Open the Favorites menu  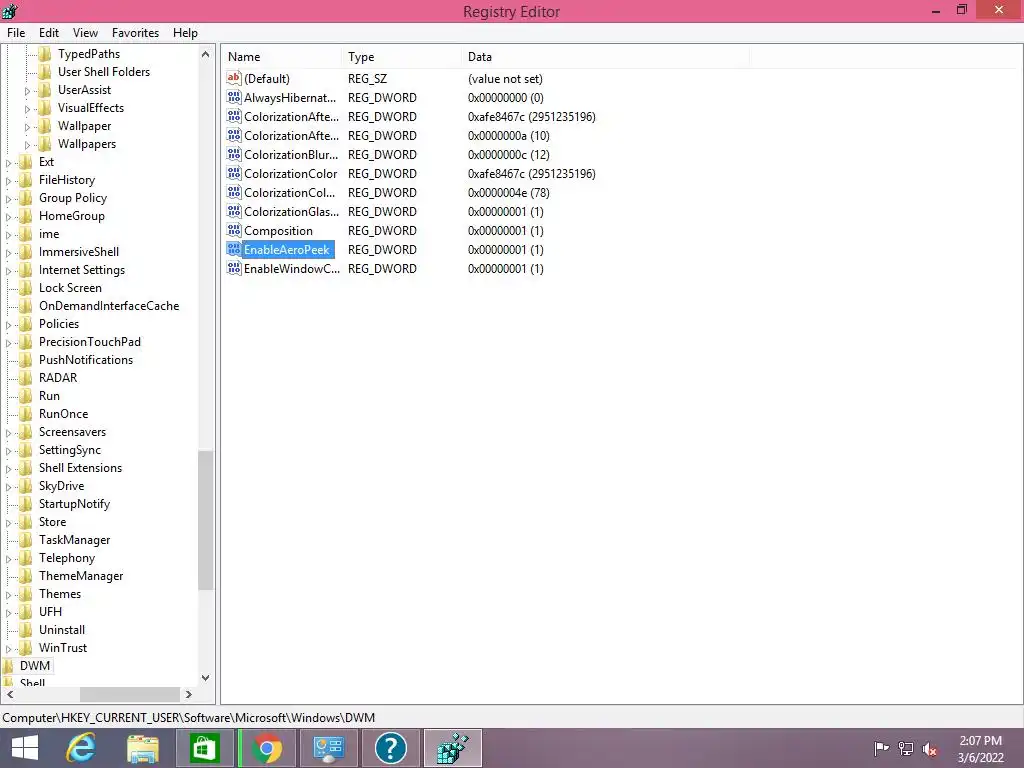(135, 33)
